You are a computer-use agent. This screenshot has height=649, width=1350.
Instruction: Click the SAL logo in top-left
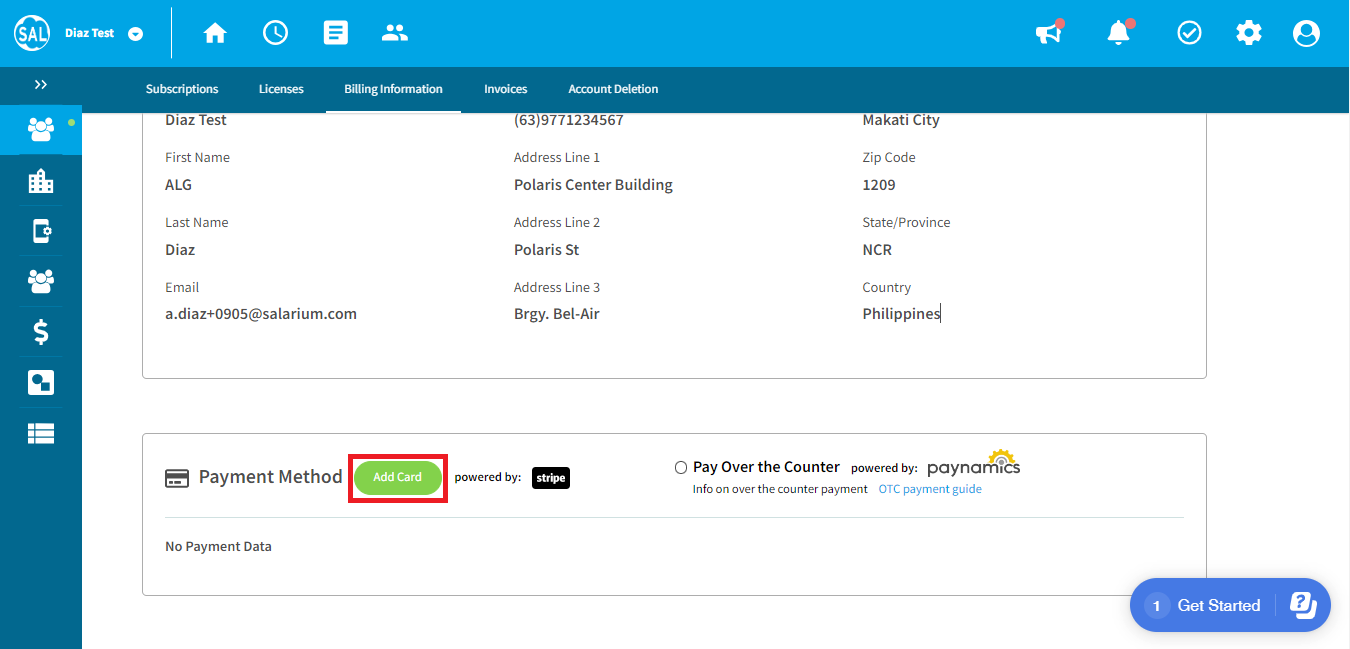(32, 33)
